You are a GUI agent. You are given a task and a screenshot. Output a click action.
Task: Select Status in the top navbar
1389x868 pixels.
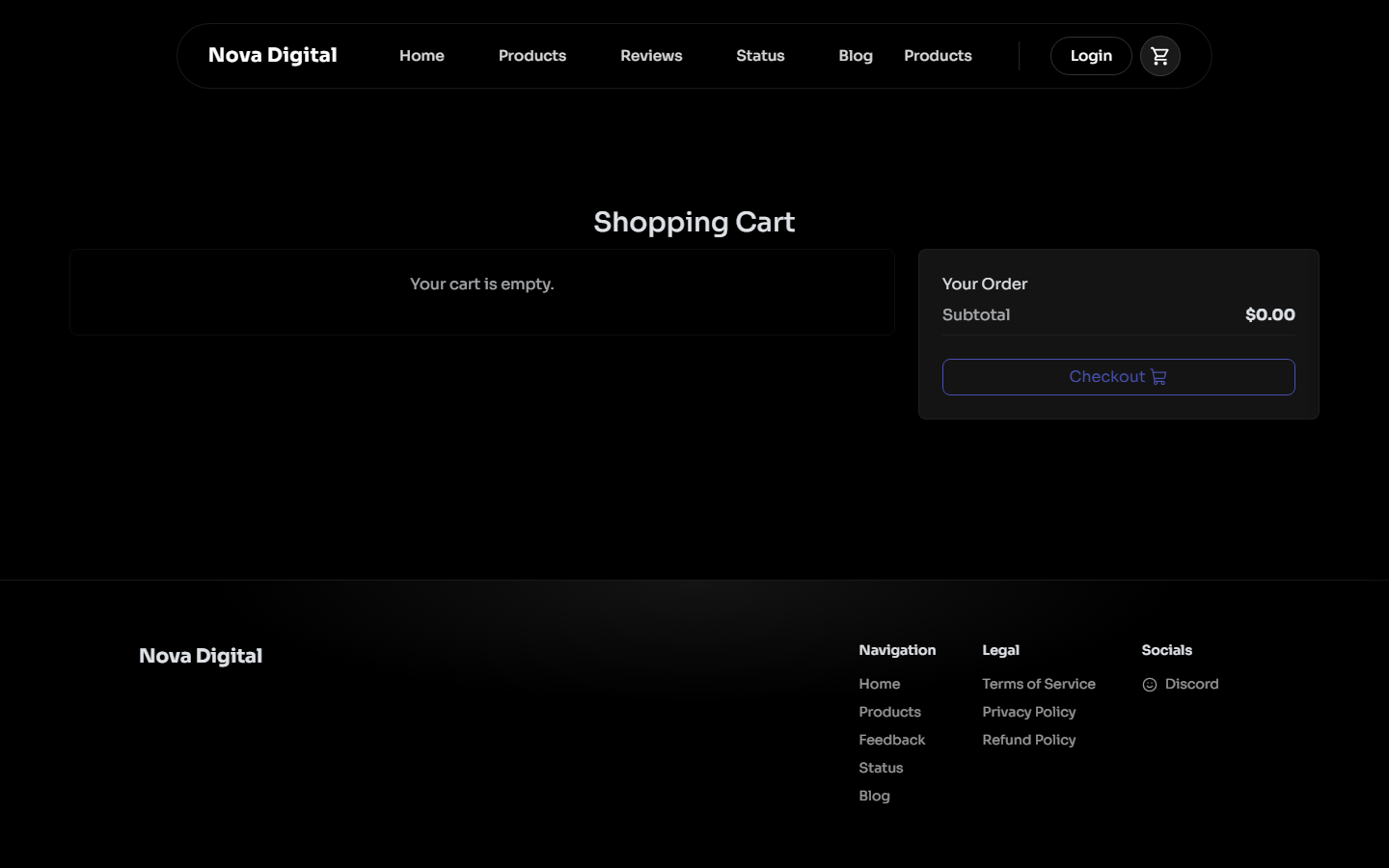tap(760, 56)
